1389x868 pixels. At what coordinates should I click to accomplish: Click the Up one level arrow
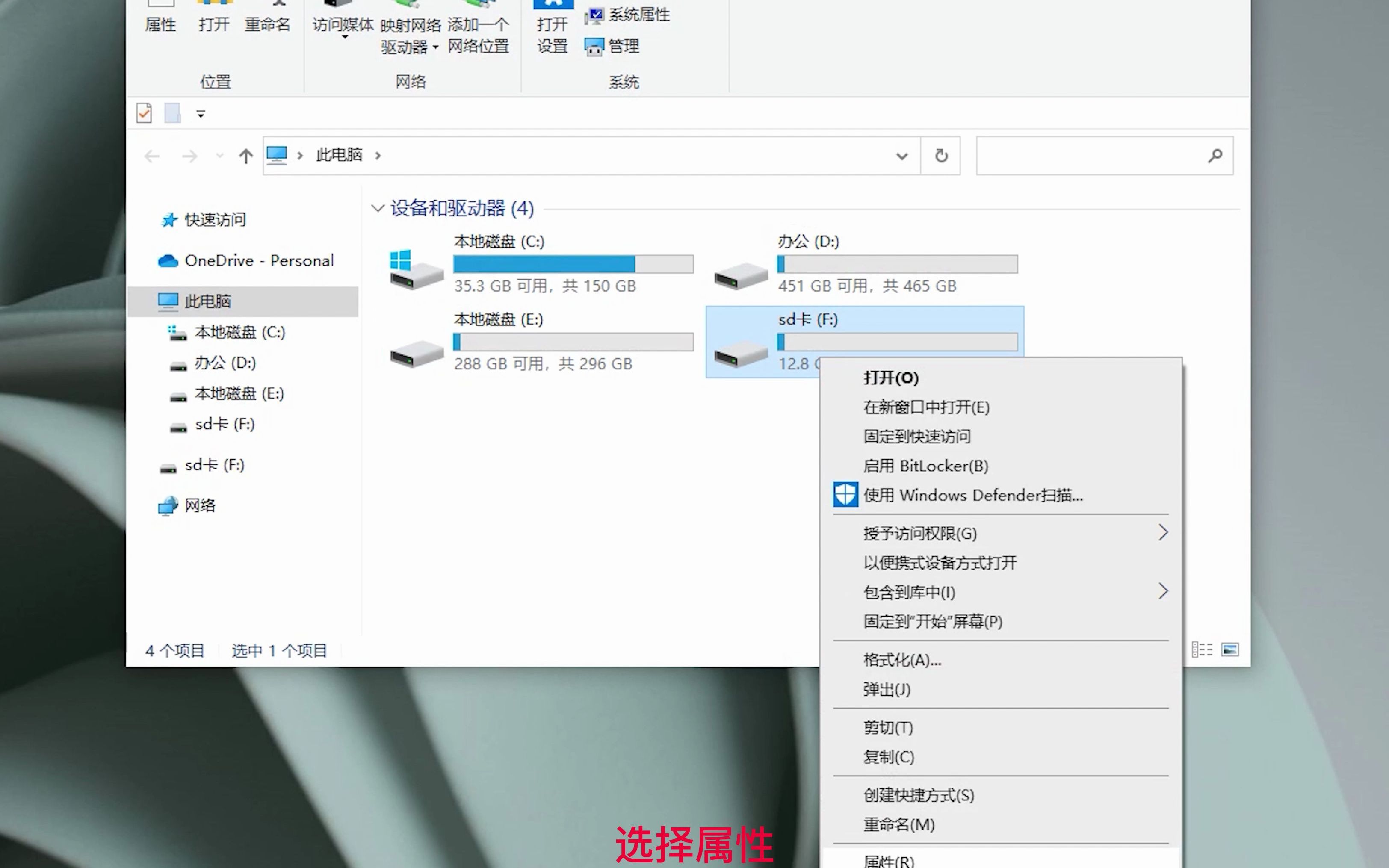(x=245, y=156)
